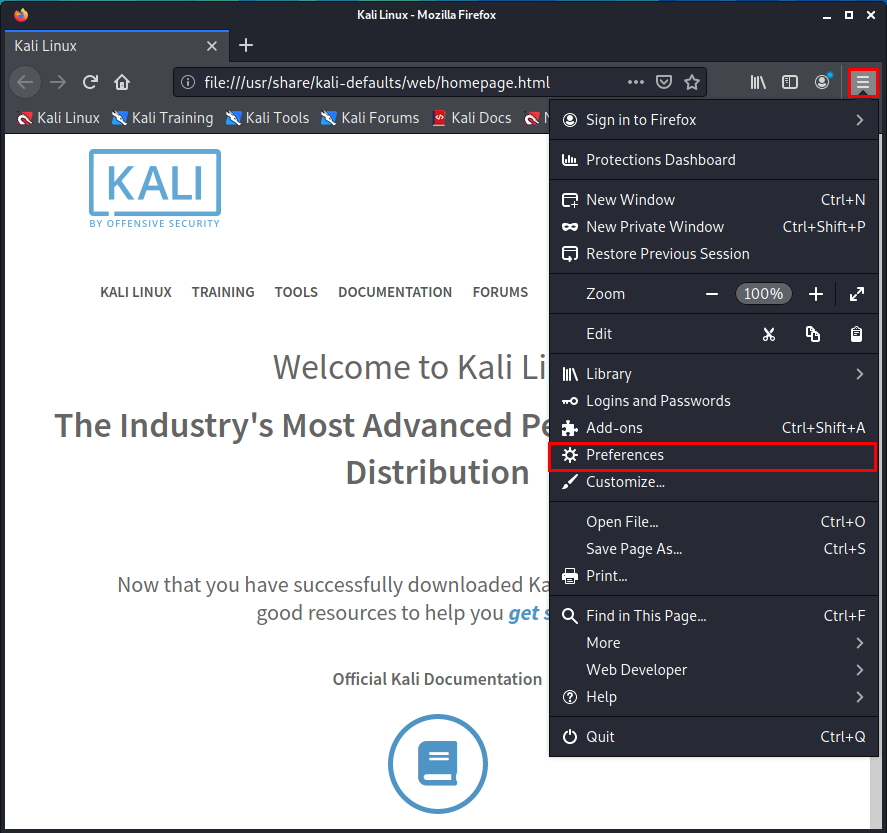The width and height of the screenshot is (887, 833).
Task: Paste using the clipboard icon
Action: pyautogui.click(x=856, y=334)
